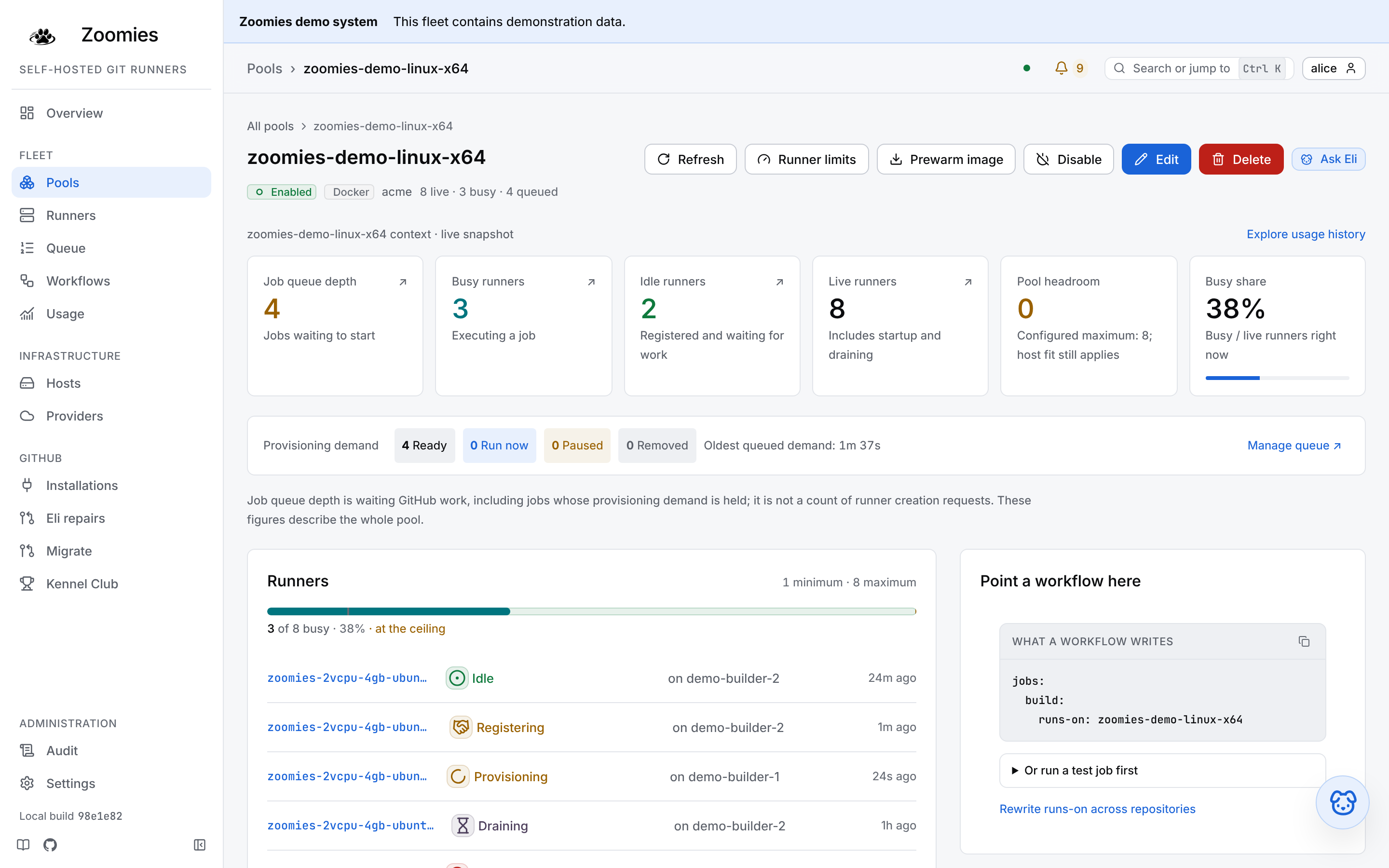Screen dimensions: 1389x868
Task: Click All pools breadcrumb link
Action: click(271, 126)
